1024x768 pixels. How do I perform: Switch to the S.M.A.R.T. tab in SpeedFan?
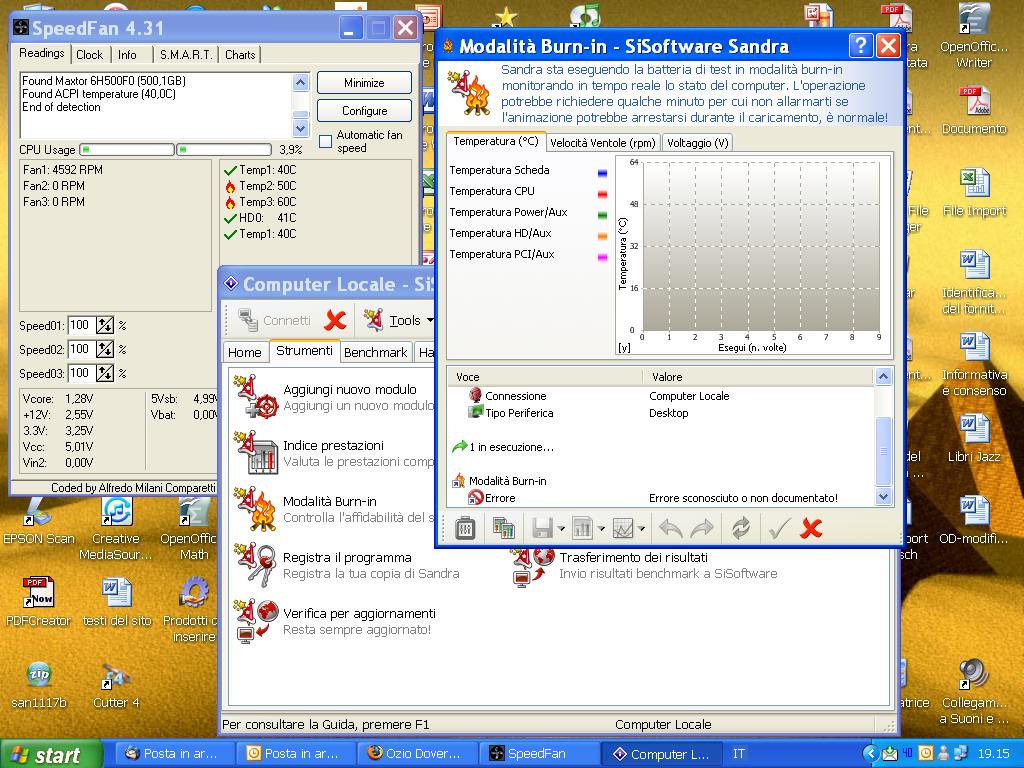coord(186,55)
